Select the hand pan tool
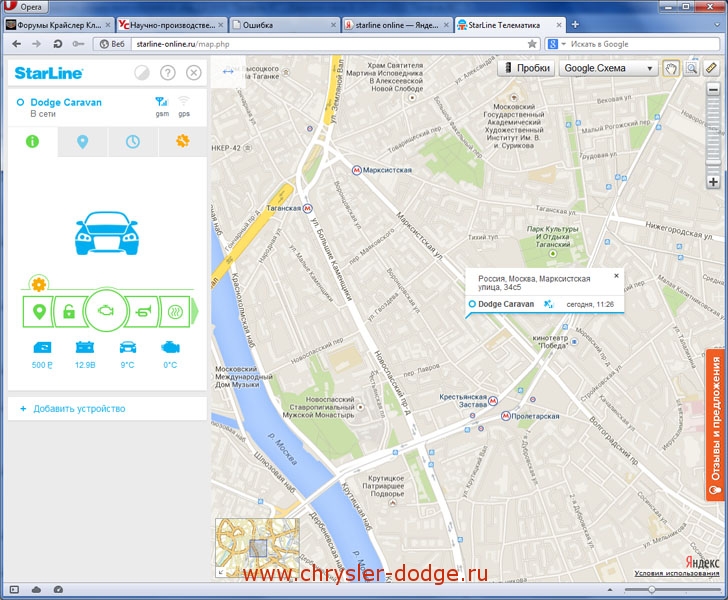This screenshot has height=600, width=728. click(x=670, y=69)
